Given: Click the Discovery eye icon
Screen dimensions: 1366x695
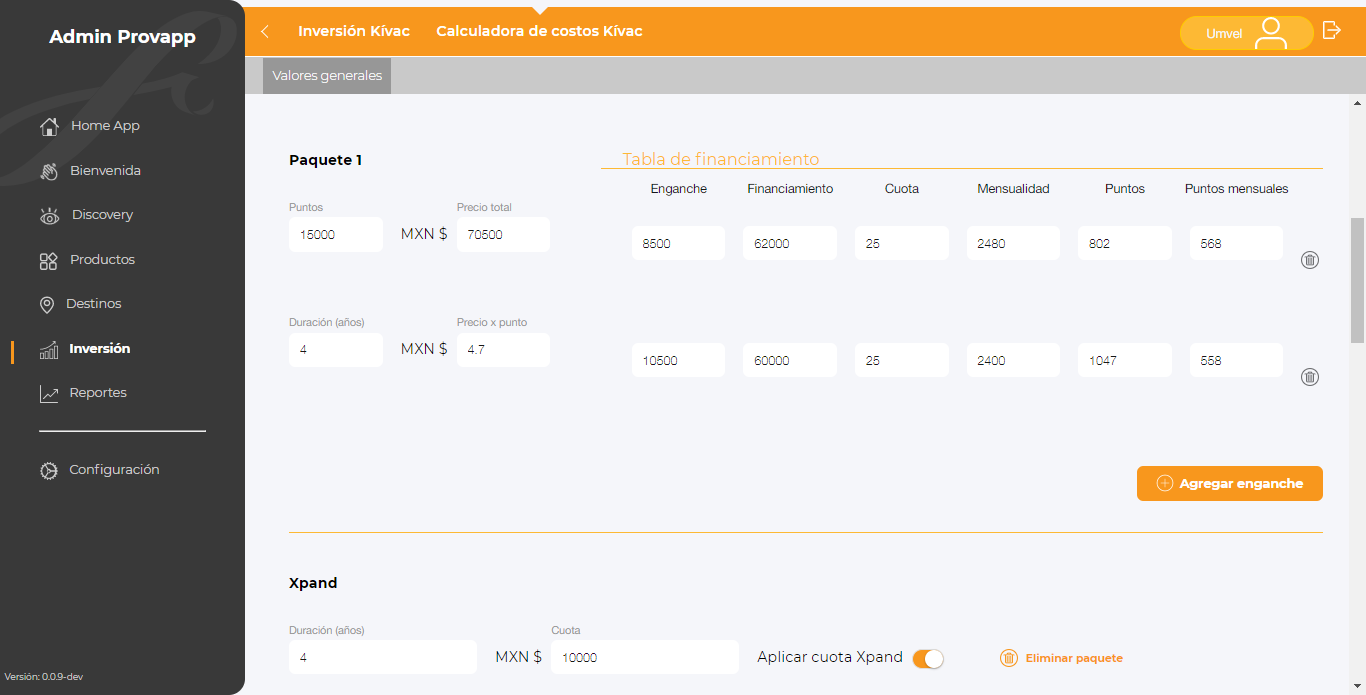Looking at the screenshot, I should click(x=49, y=216).
